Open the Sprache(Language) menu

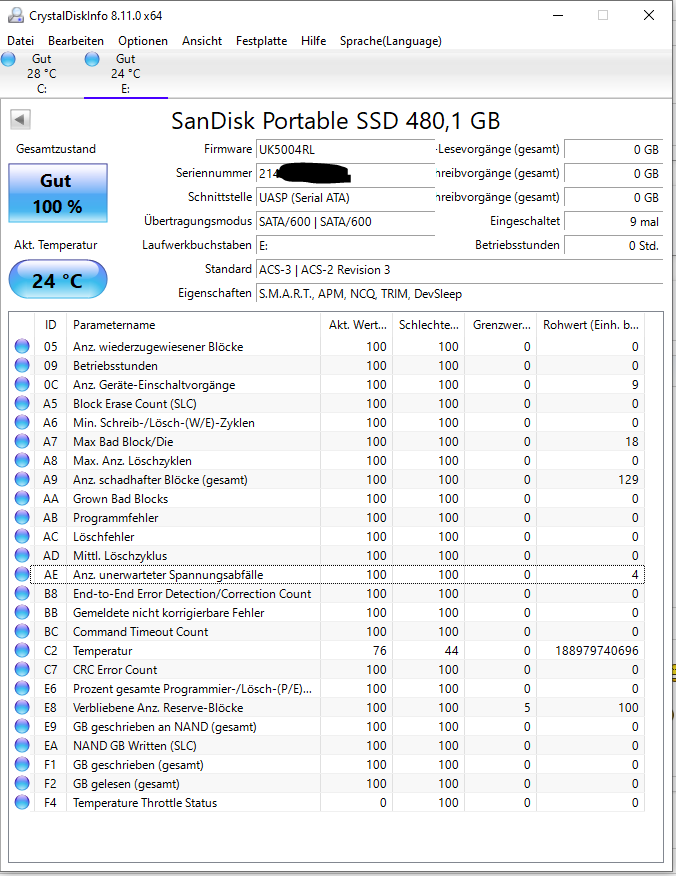pyautogui.click(x=391, y=41)
